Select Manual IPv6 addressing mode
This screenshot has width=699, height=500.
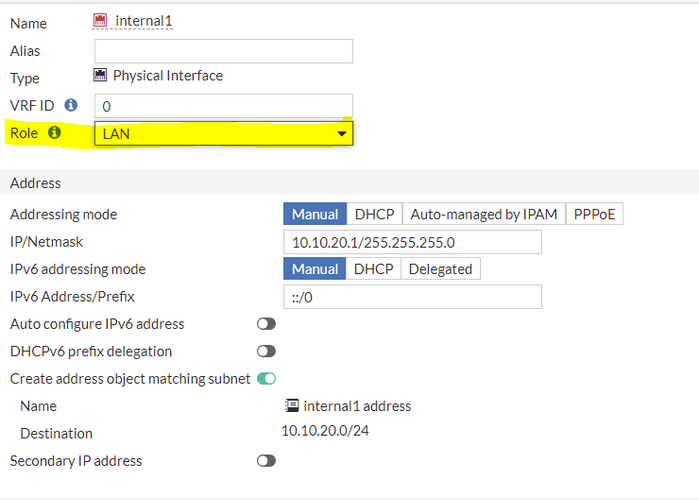tap(314, 269)
